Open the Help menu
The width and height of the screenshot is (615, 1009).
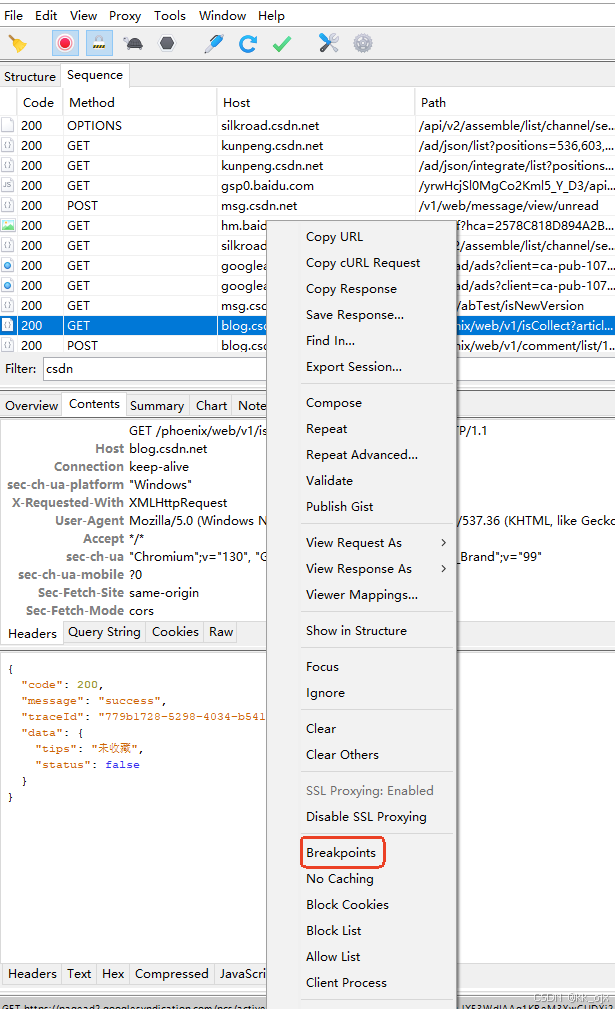pos(271,15)
